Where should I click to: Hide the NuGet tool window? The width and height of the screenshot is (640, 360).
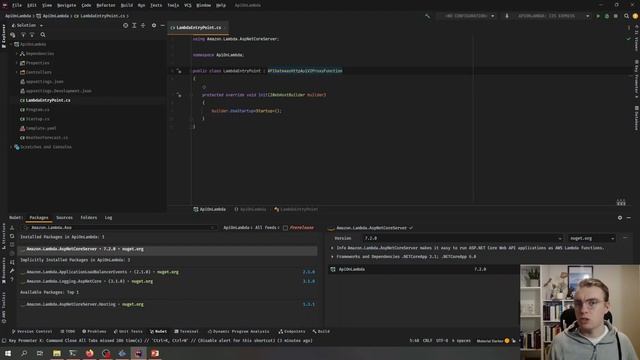tap(629, 218)
